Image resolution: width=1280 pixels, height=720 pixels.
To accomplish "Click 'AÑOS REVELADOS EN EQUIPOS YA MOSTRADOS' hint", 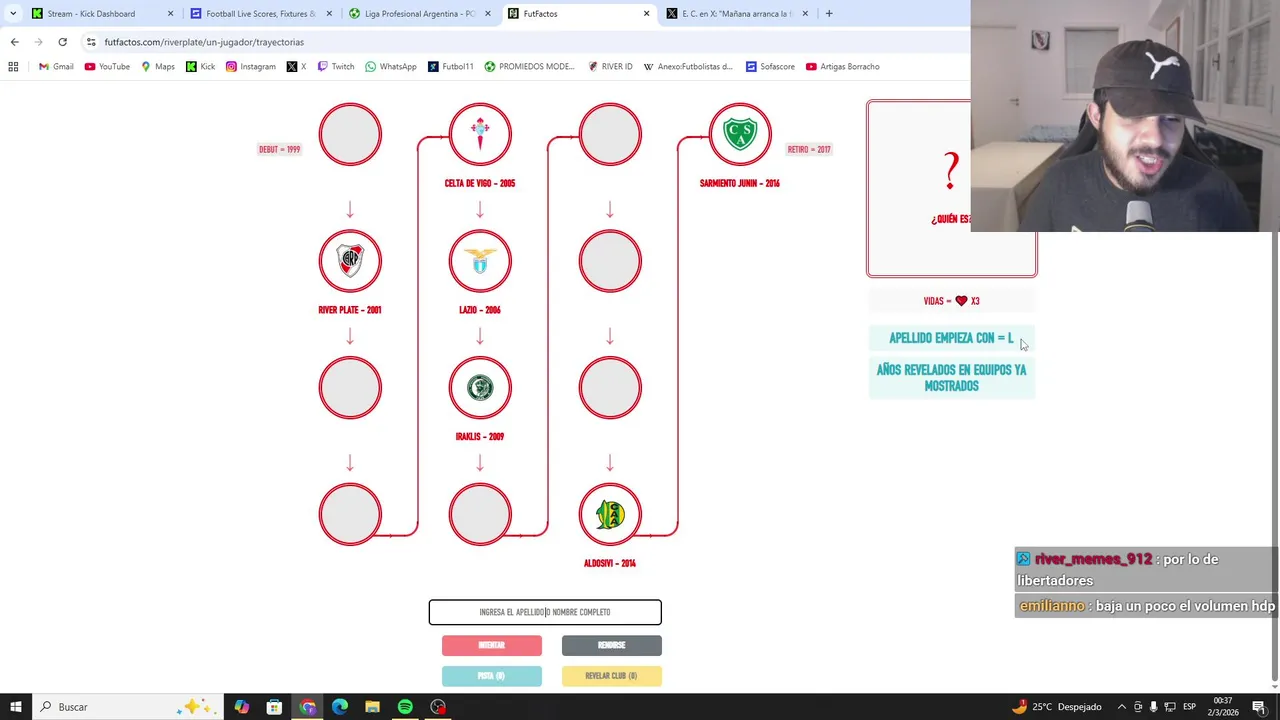I will tap(952, 377).
